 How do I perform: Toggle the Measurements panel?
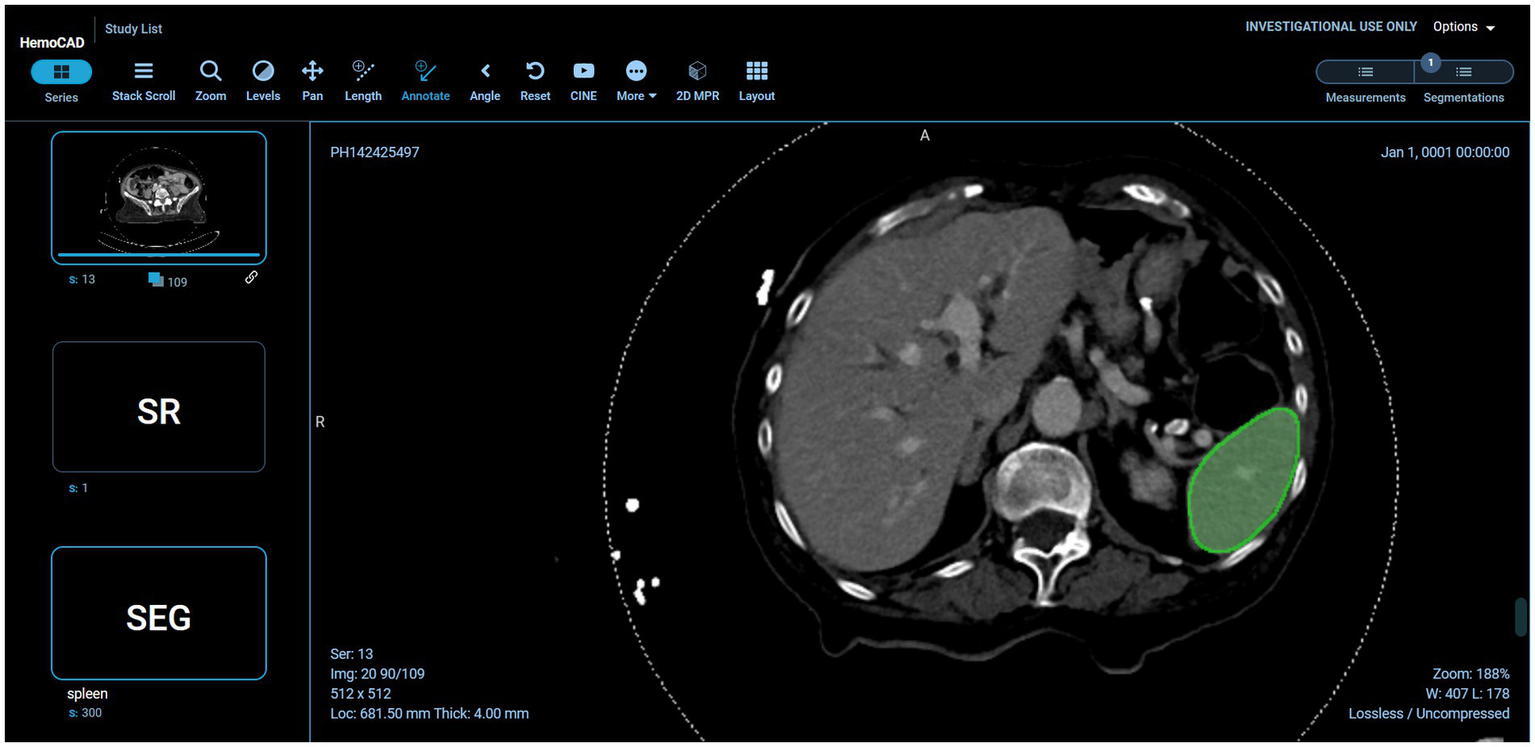1365,72
